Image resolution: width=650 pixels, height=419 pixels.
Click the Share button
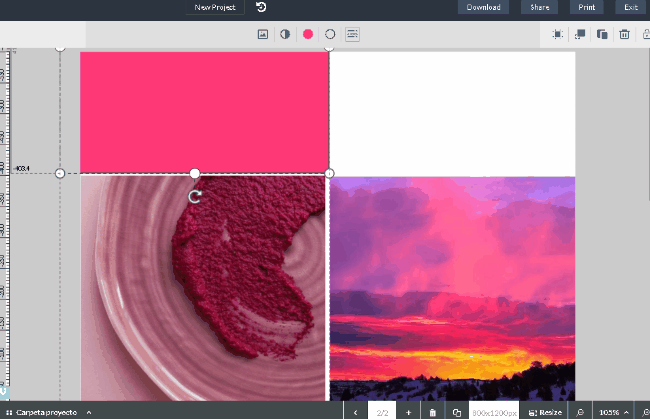540,7
